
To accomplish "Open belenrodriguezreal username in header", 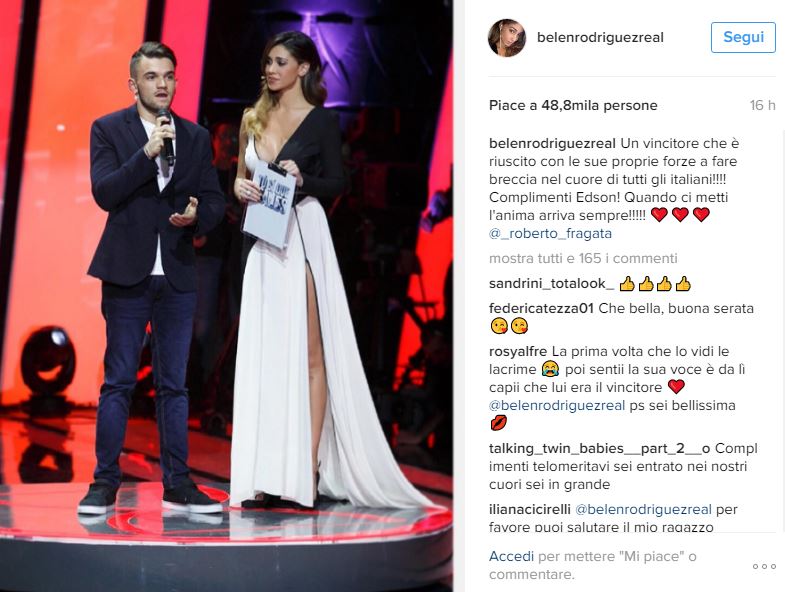I will pos(600,38).
